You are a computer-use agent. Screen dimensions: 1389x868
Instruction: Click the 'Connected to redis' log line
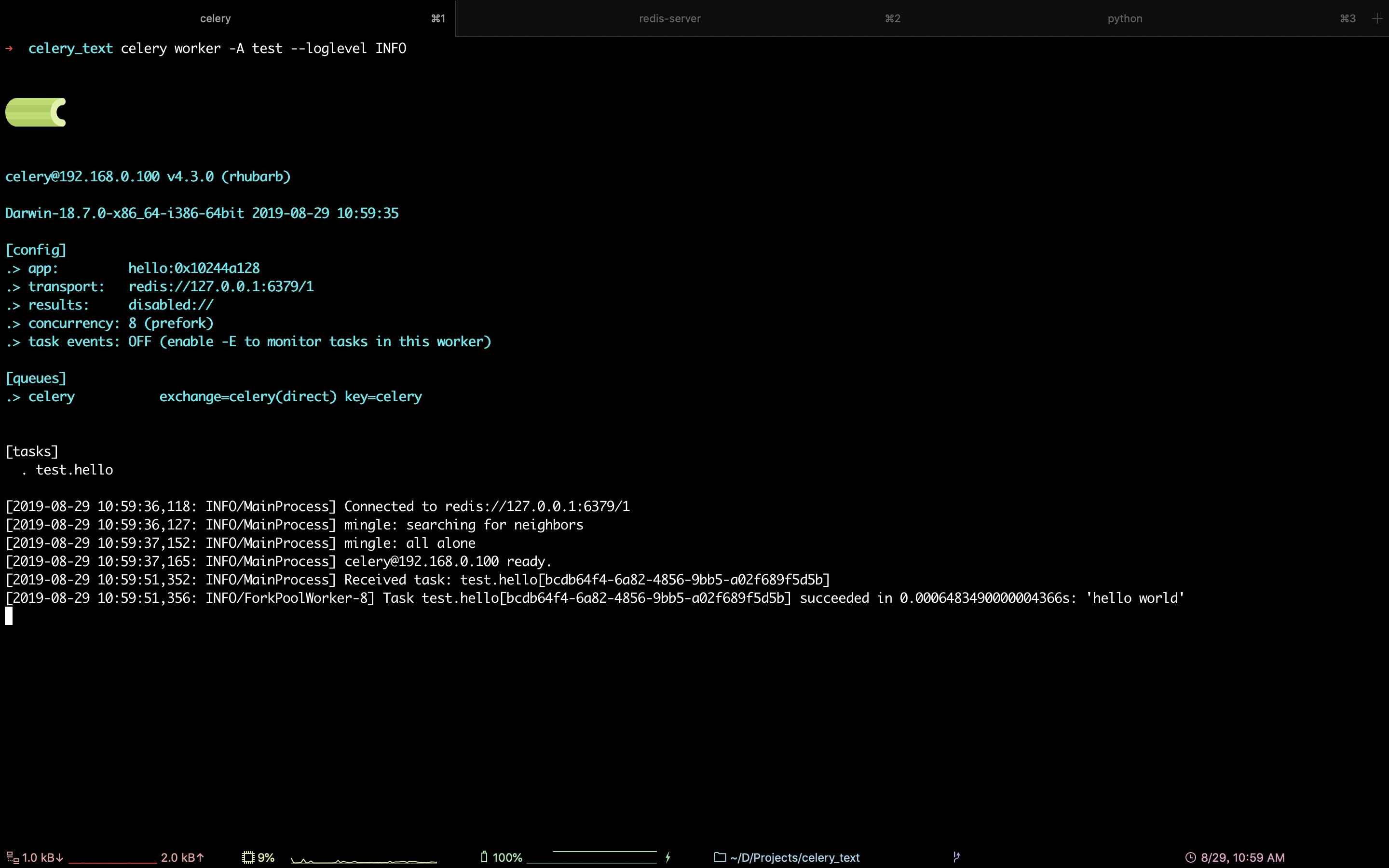point(317,506)
